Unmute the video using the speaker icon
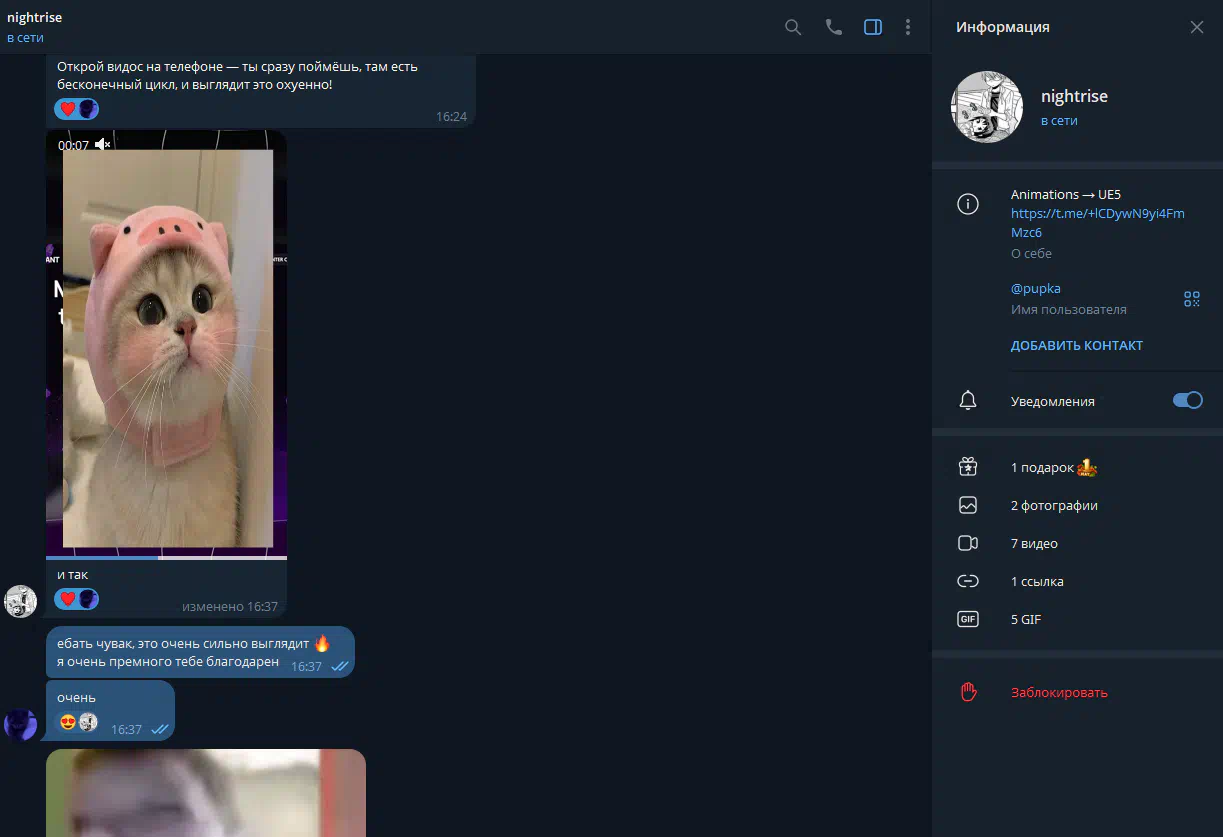1223x837 pixels. coord(102,145)
